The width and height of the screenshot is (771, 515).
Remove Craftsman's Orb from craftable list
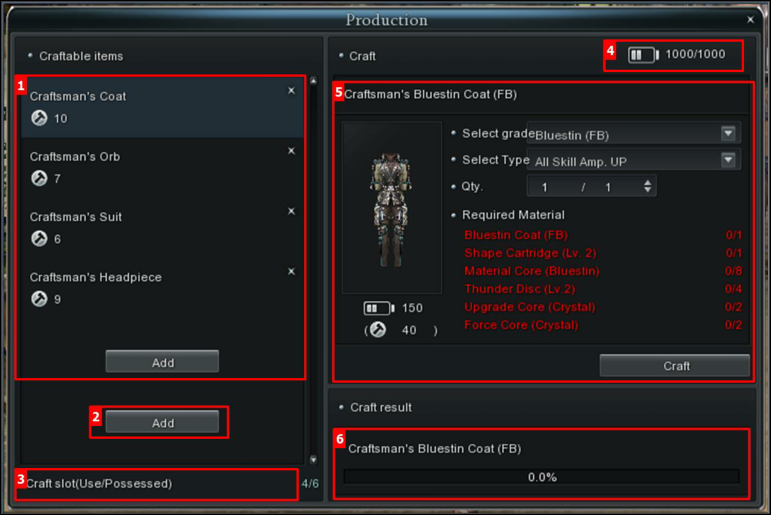291,151
